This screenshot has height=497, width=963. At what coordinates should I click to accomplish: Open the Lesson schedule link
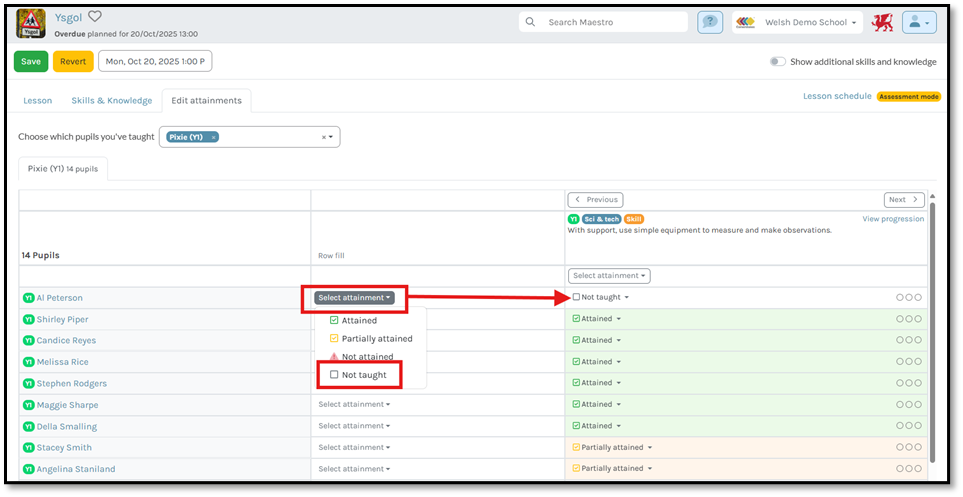(837, 96)
